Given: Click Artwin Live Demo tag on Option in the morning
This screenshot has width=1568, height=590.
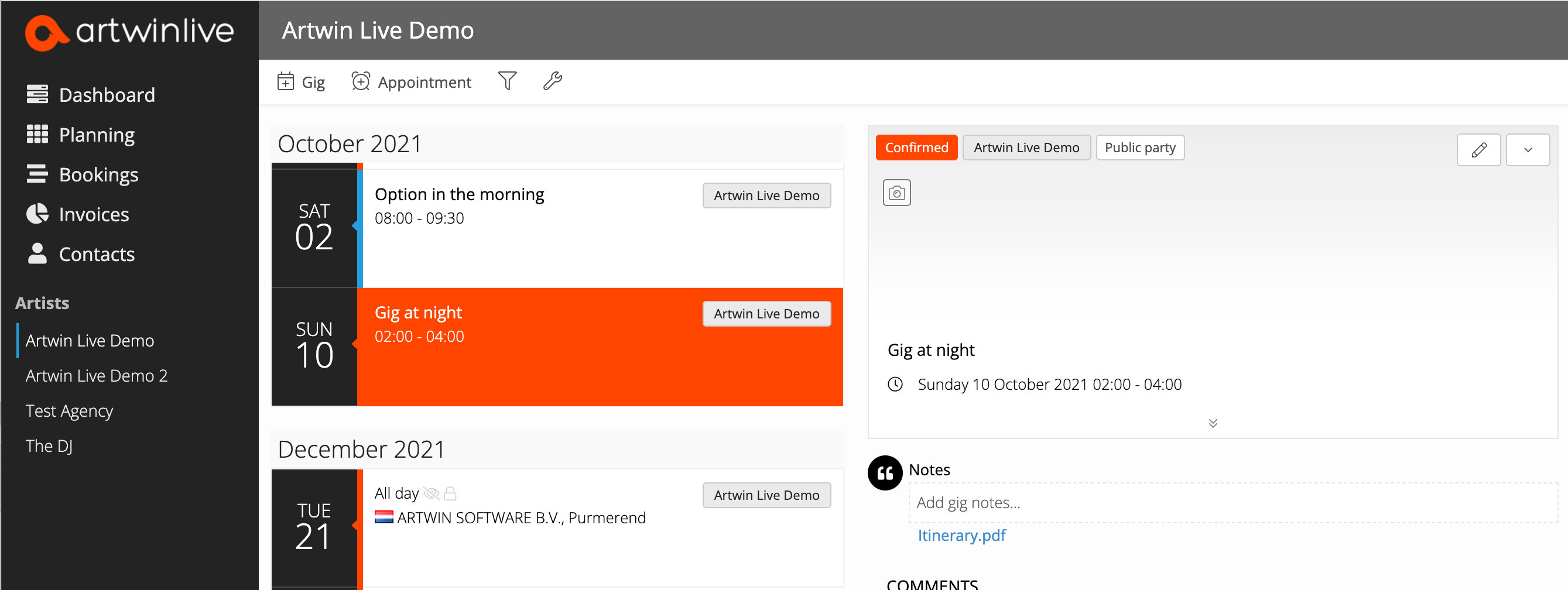Looking at the screenshot, I should pos(766,196).
